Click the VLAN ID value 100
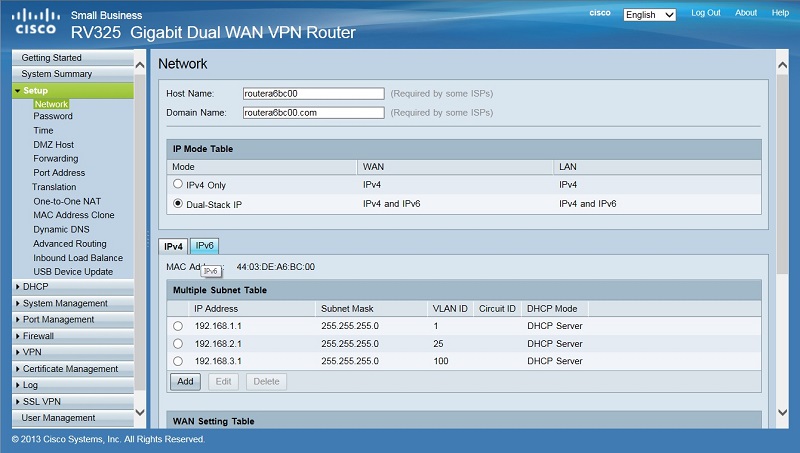 [x=441, y=361]
